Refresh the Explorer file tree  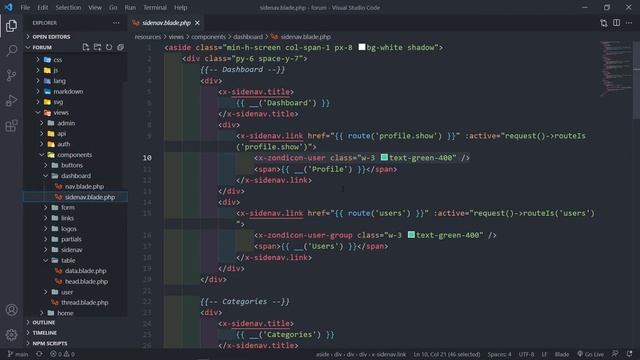[x=109, y=47]
